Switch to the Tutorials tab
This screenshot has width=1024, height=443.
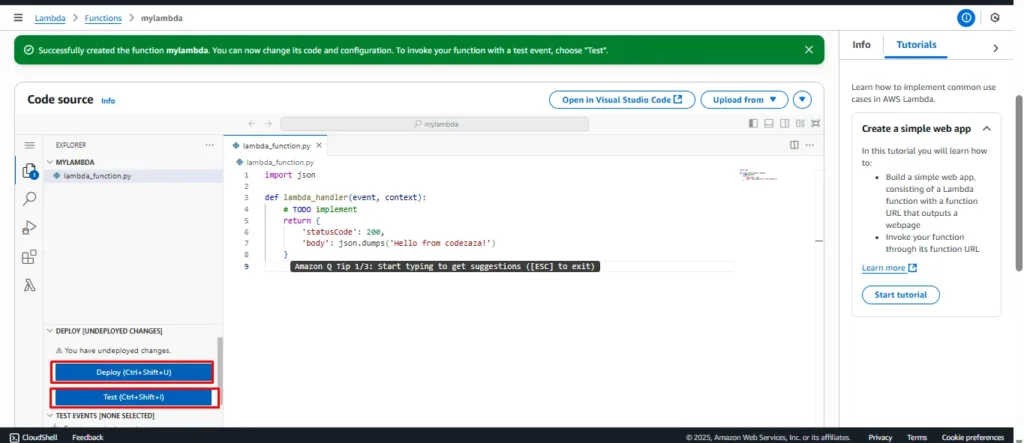916,45
